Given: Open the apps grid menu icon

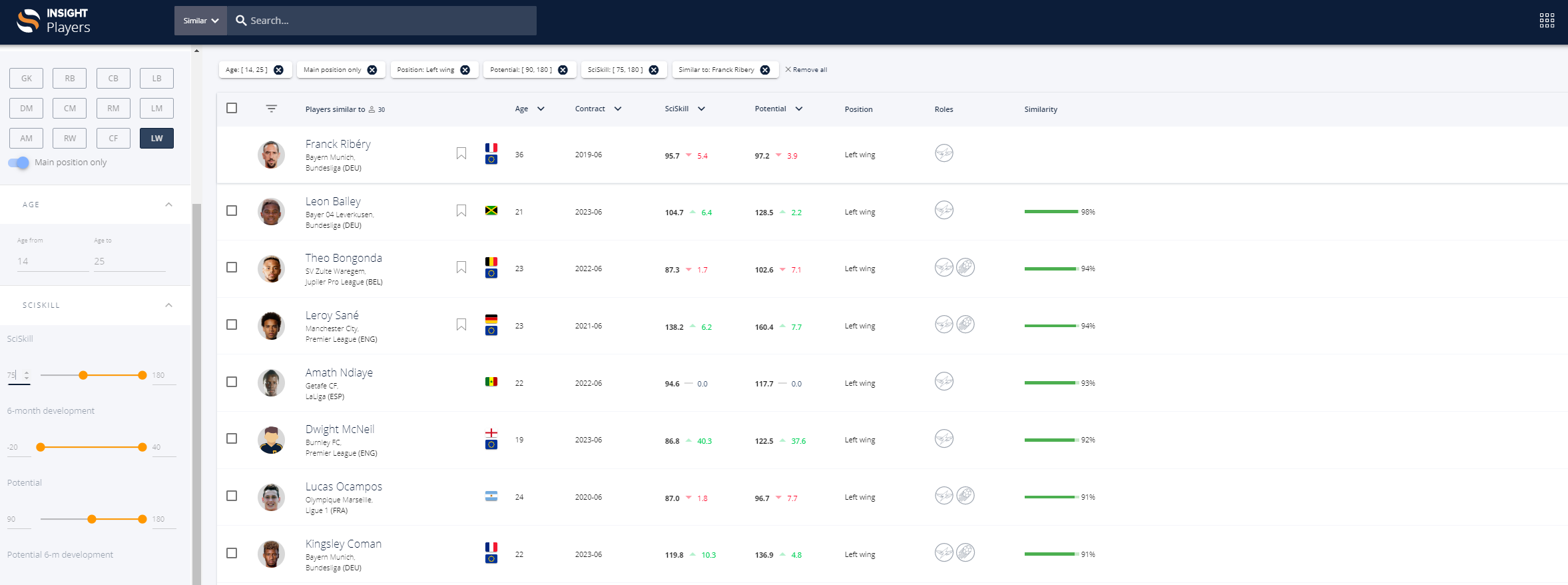Looking at the screenshot, I should pos(1547,21).
